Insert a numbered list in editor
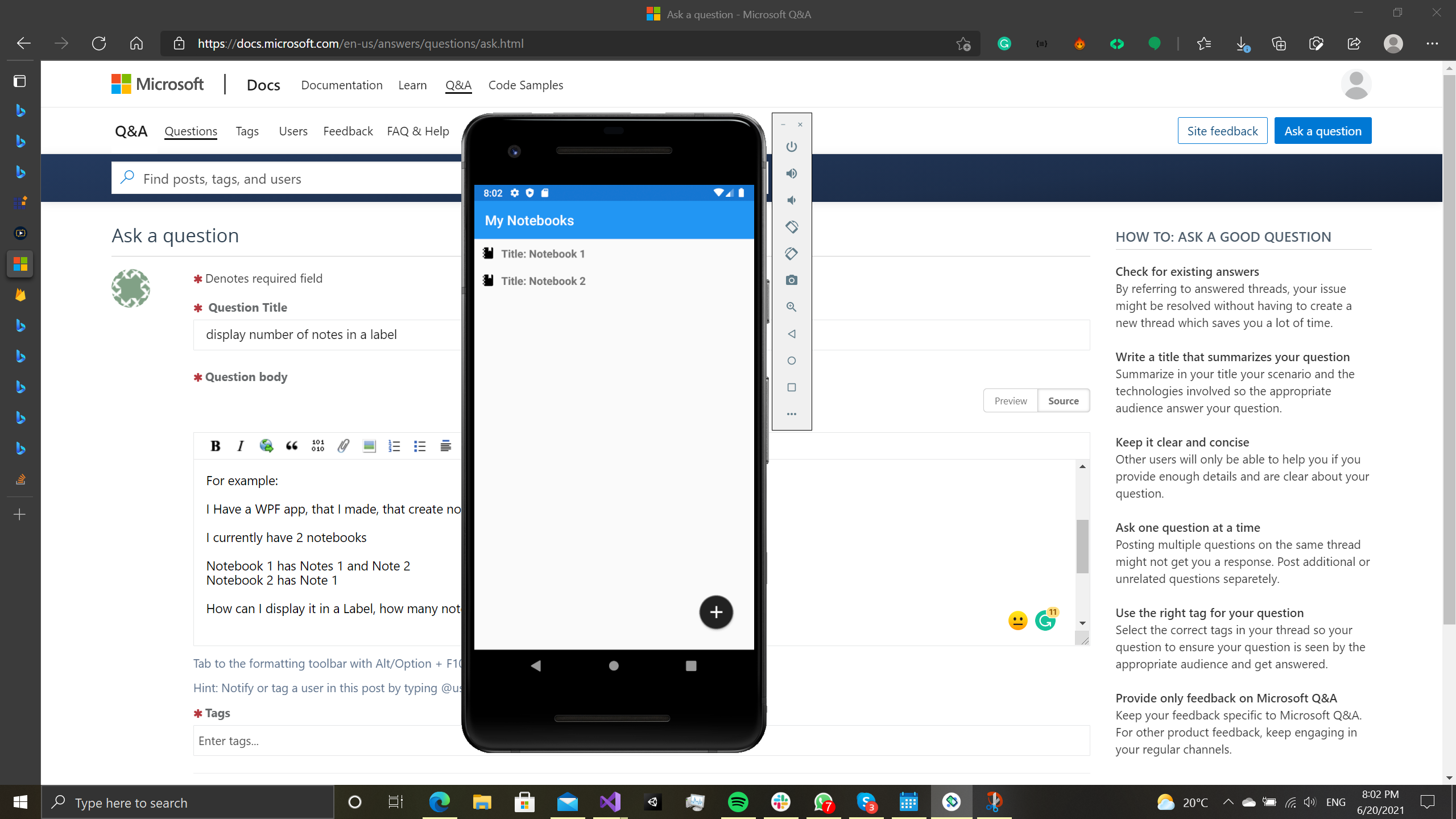This screenshot has width=1456, height=819. point(394,446)
